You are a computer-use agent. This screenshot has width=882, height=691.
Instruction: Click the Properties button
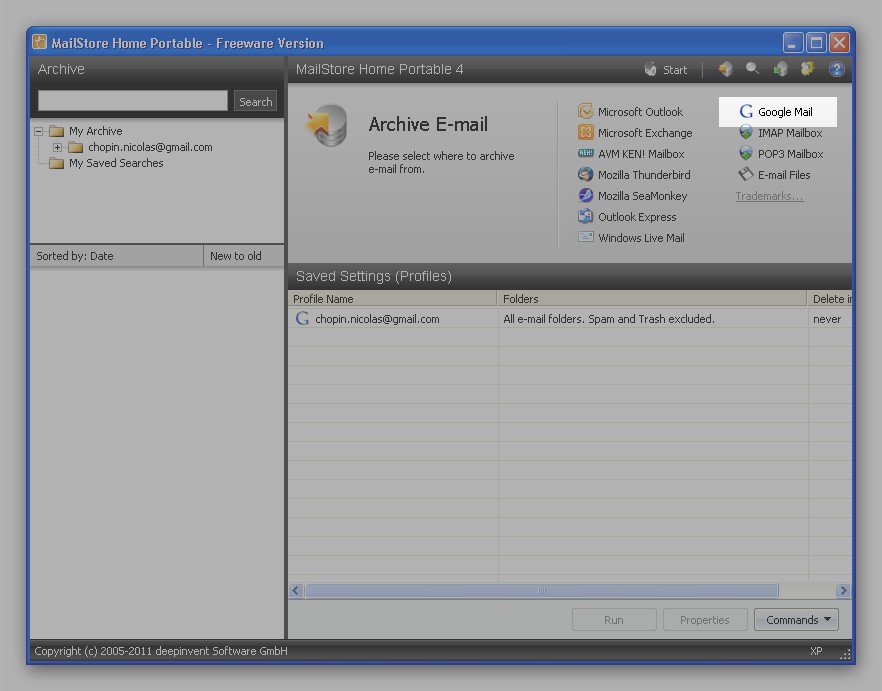pyautogui.click(x=705, y=620)
